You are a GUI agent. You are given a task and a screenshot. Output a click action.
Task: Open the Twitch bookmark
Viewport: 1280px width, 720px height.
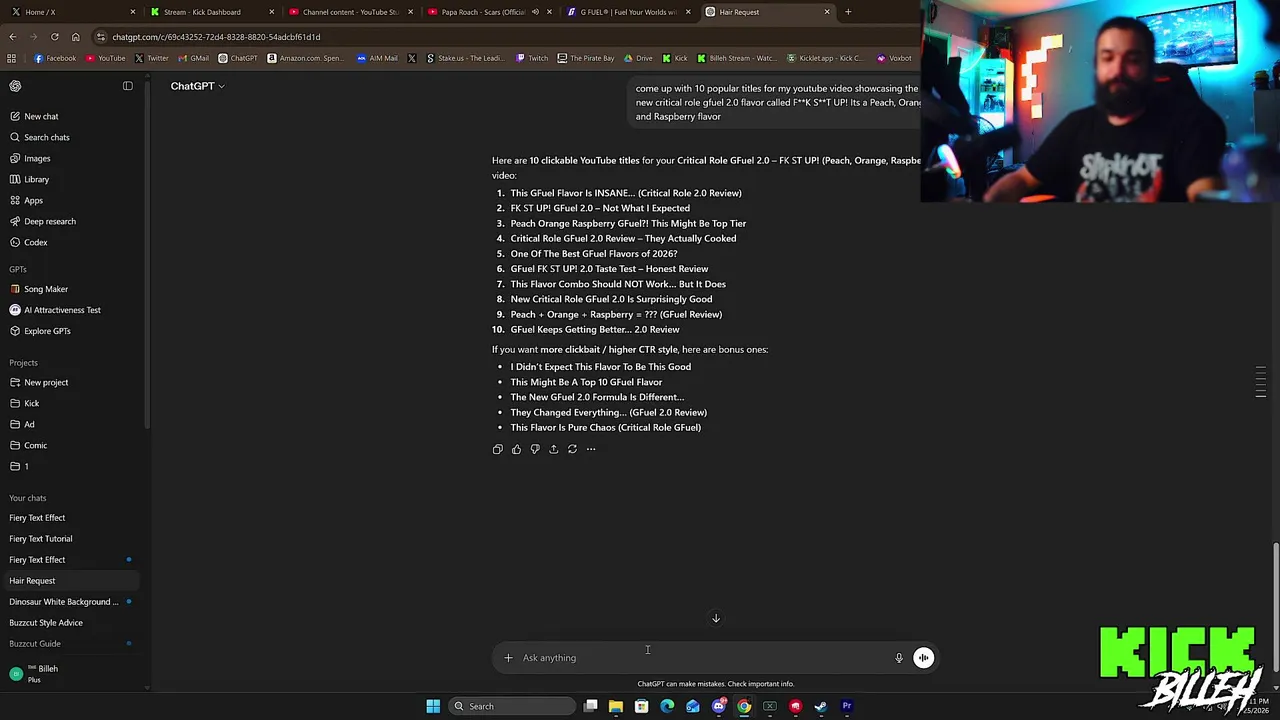(532, 58)
